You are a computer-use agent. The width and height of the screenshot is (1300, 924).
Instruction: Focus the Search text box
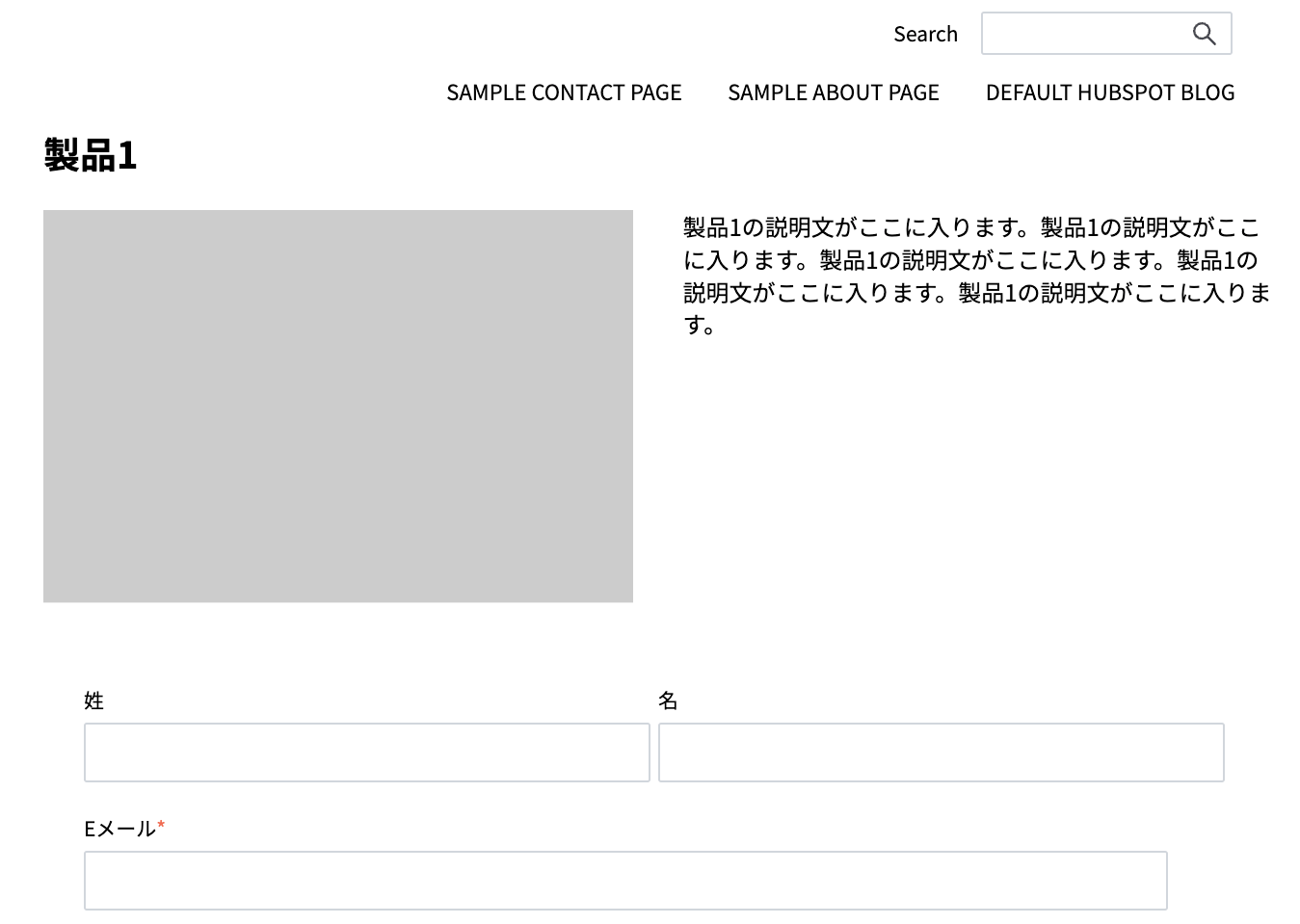[x=1106, y=34]
